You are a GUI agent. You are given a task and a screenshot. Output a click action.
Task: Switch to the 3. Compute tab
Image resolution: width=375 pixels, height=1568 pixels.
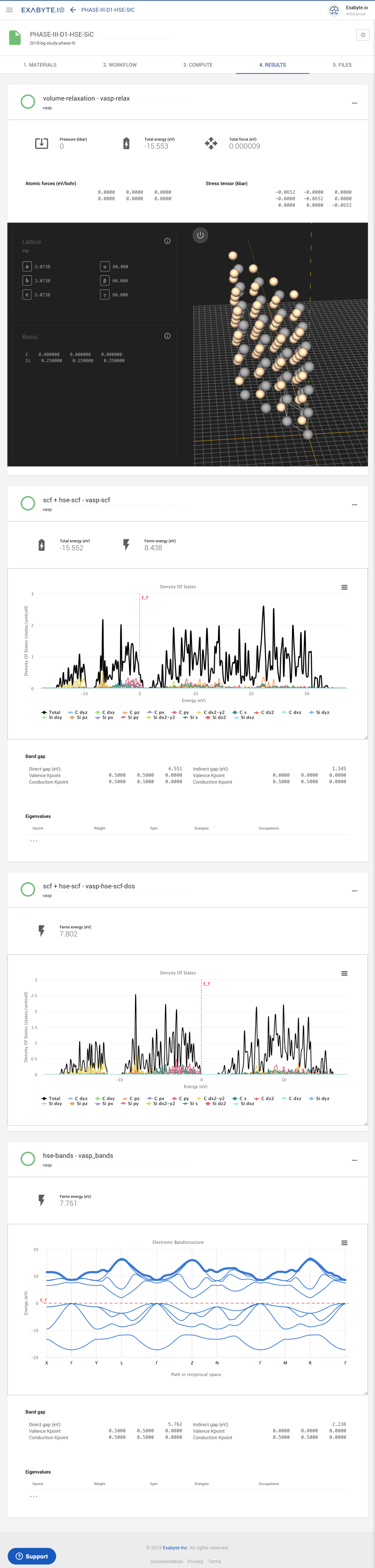point(198,65)
